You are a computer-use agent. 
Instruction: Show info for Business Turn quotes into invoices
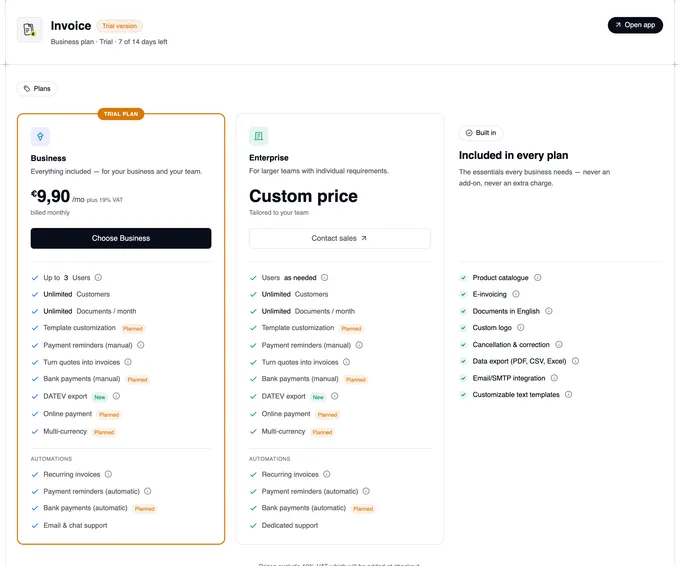[x=128, y=362]
